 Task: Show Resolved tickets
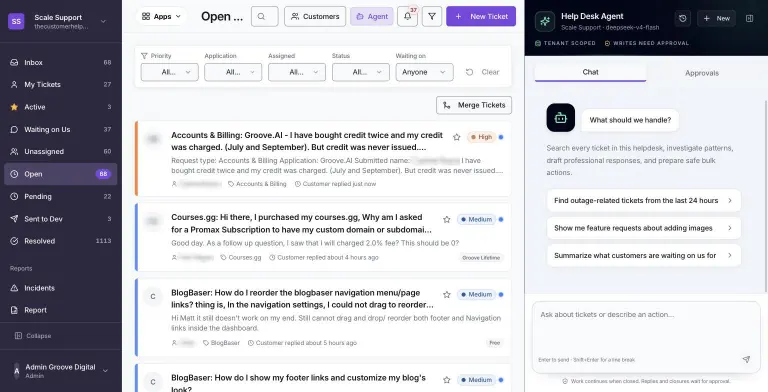pos(61,241)
